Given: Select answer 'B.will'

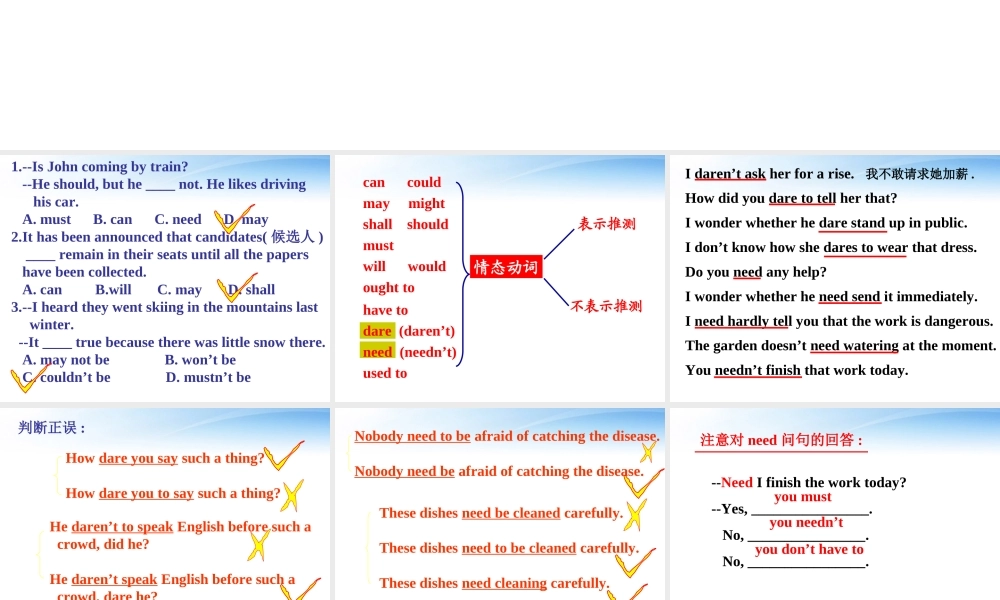Looking at the screenshot, I should 114,289.
